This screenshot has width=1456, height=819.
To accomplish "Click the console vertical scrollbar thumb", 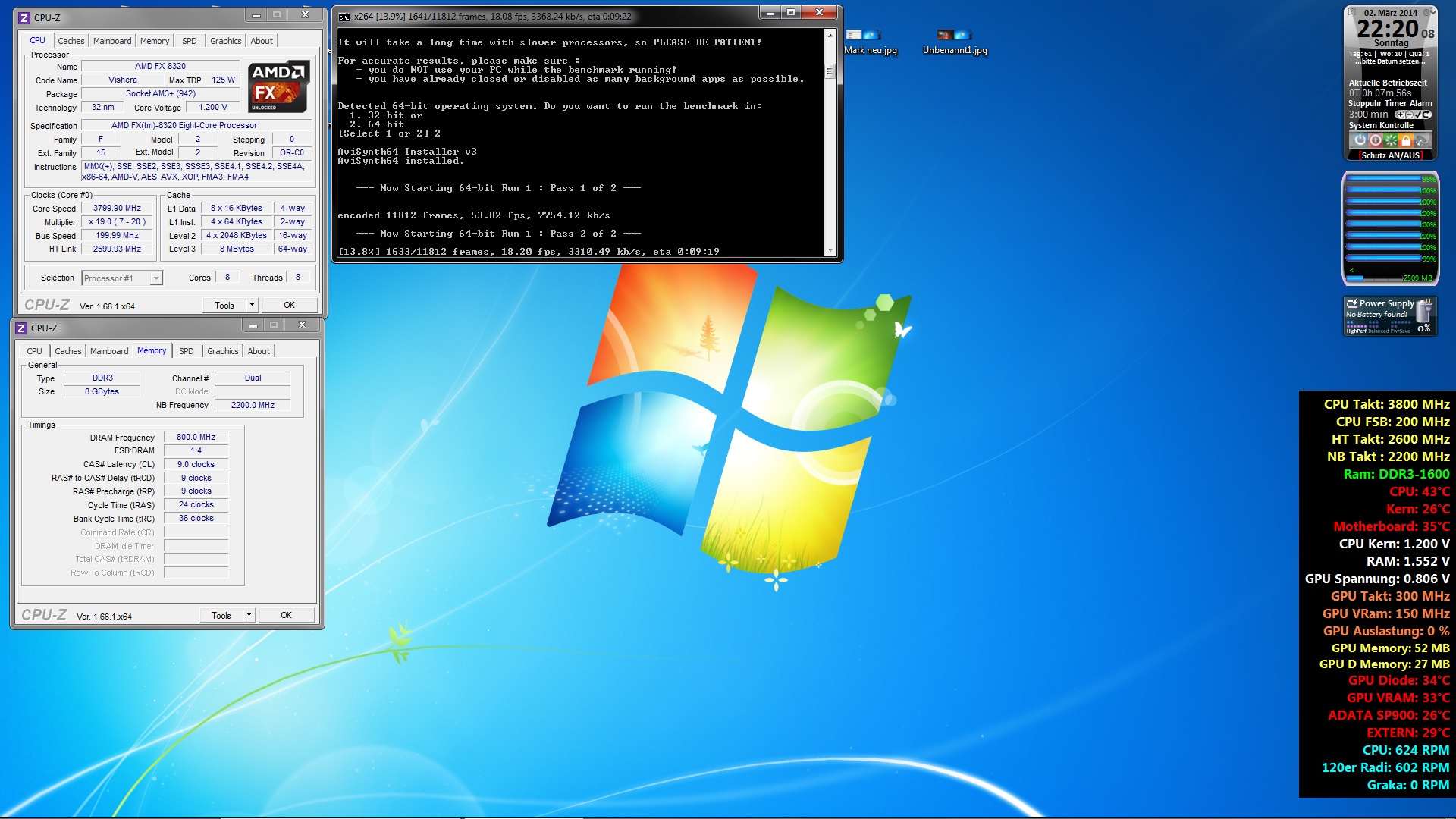I will (x=830, y=71).
